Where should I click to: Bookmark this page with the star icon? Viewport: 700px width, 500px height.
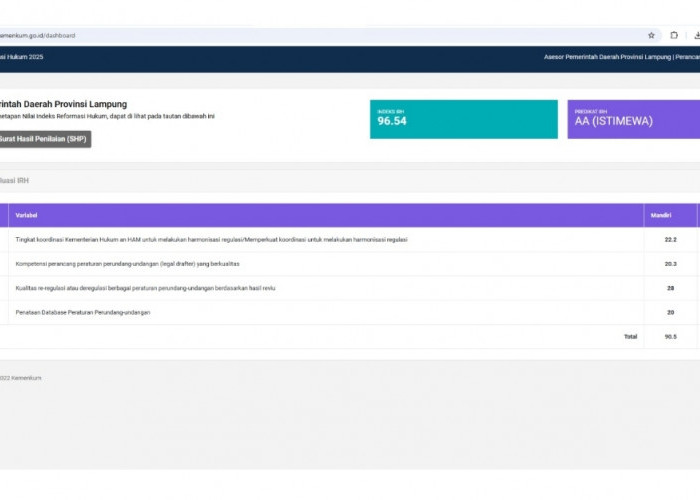[x=651, y=35]
